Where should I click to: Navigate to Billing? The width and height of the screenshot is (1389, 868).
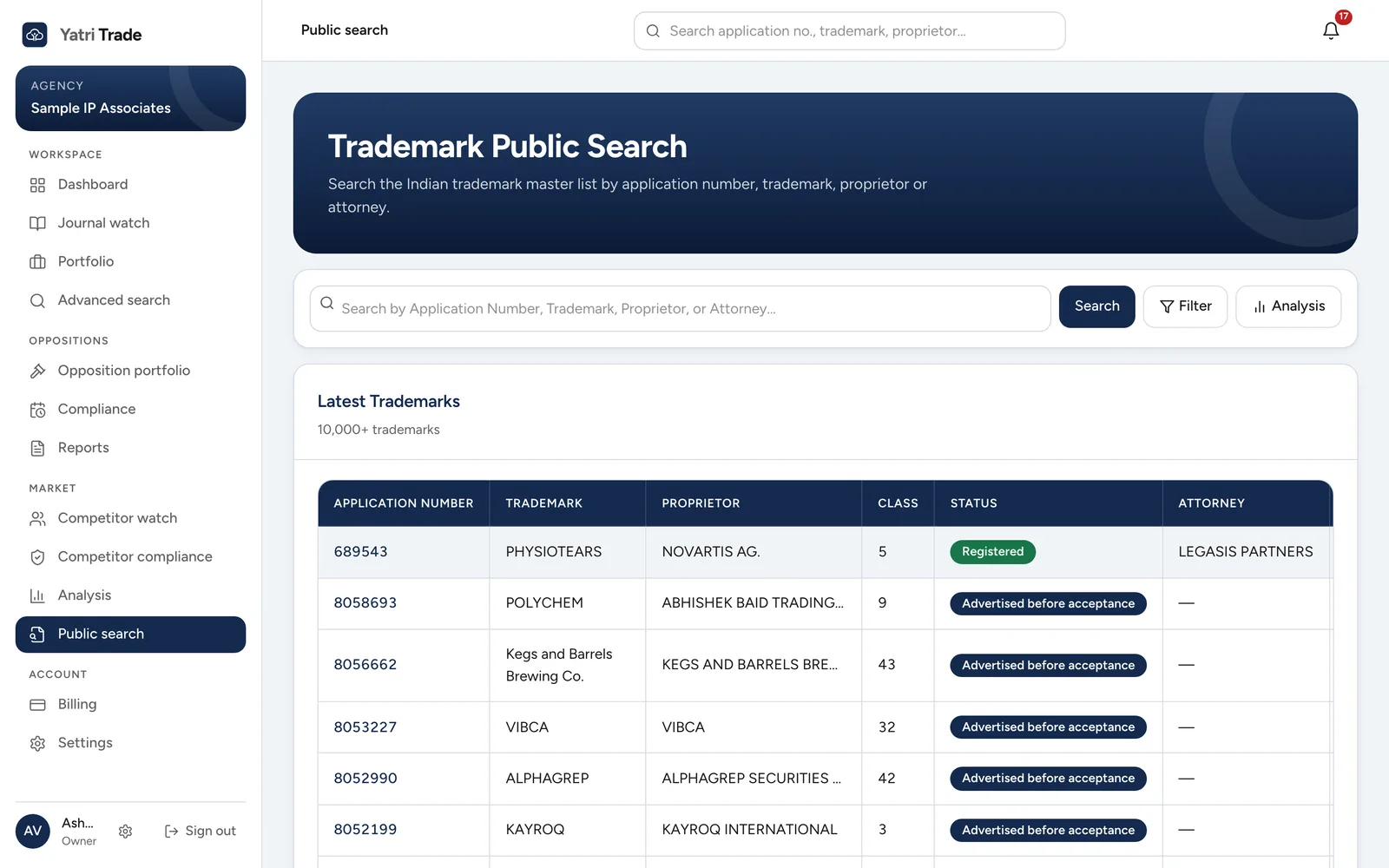coord(130,705)
